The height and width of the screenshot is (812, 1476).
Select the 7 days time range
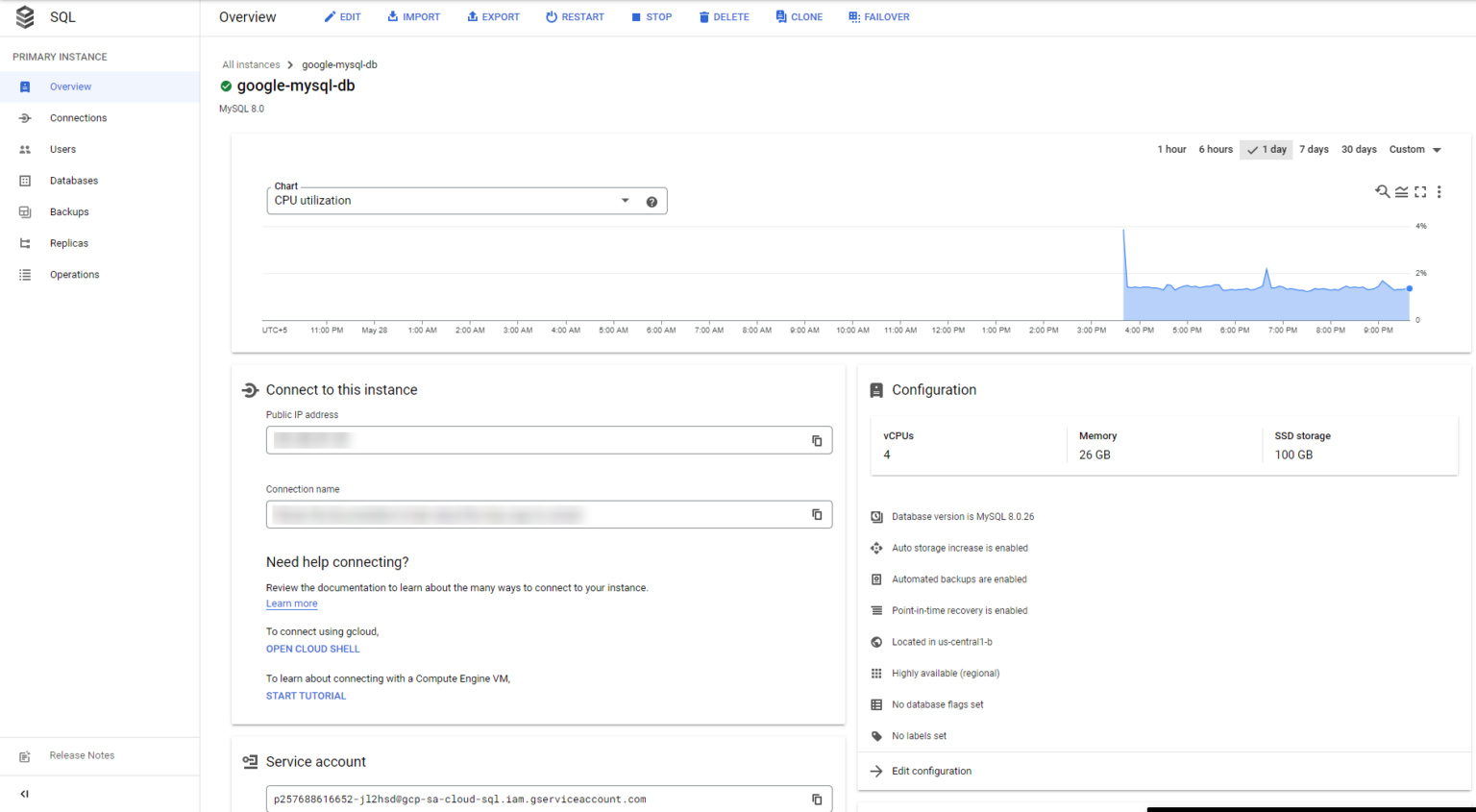[x=1313, y=149]
